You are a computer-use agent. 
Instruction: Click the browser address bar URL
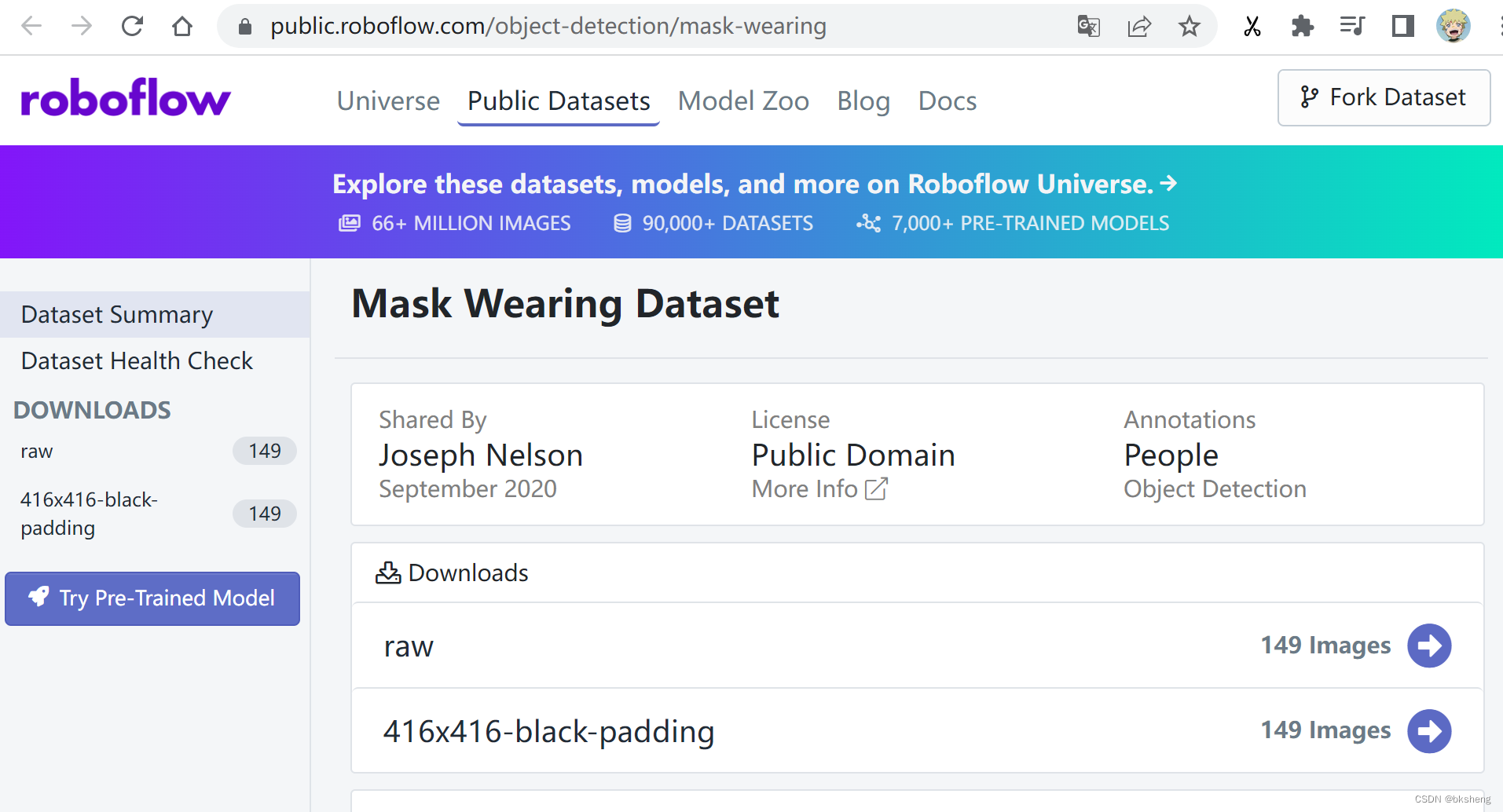coord(548,27)
